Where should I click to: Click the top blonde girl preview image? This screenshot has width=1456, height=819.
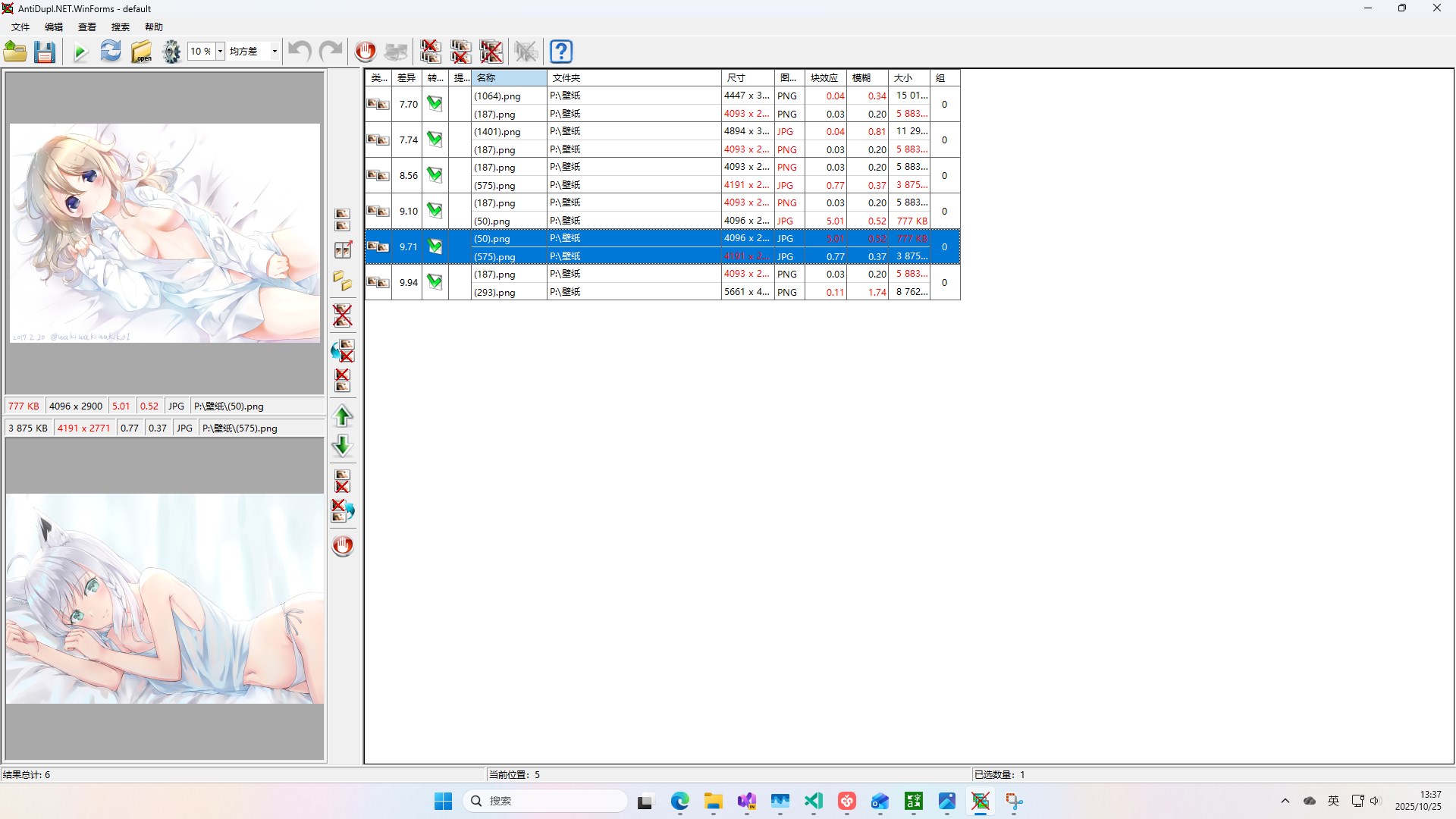point(165,233)
